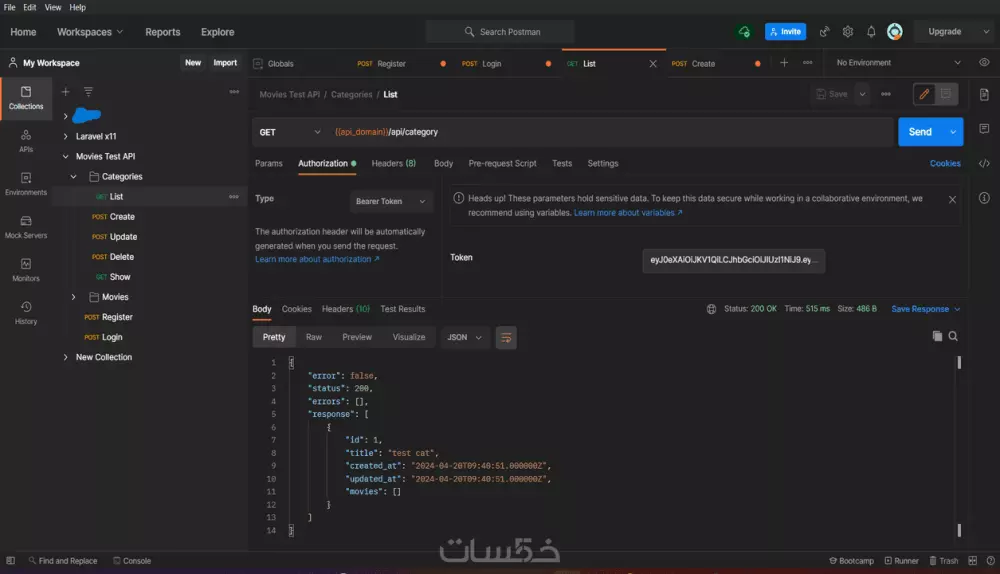Click the user avatar icon
The image size is (1000, 574).
895,31
